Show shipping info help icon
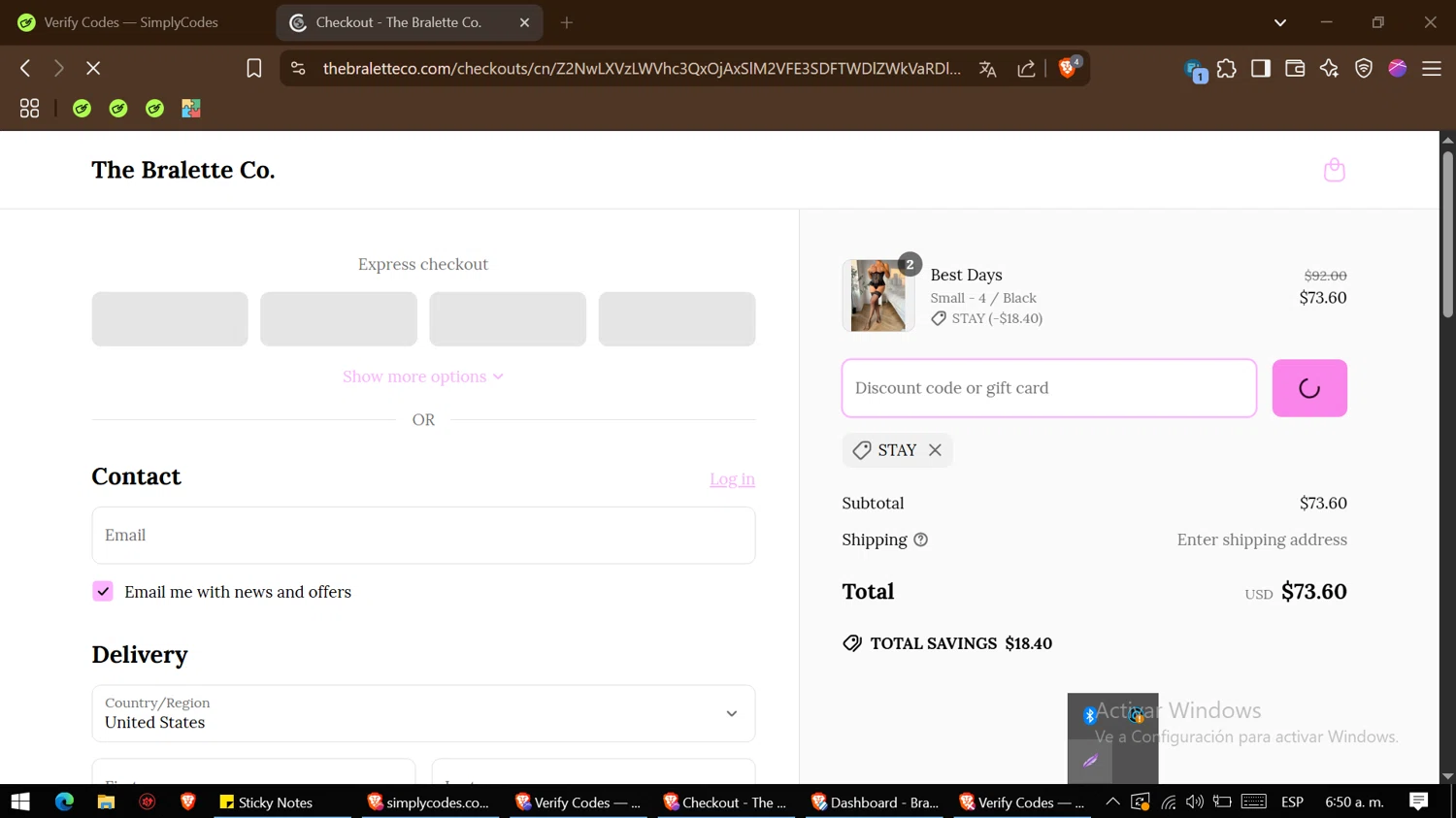The image size is (1456, 818). pos(921,540)
